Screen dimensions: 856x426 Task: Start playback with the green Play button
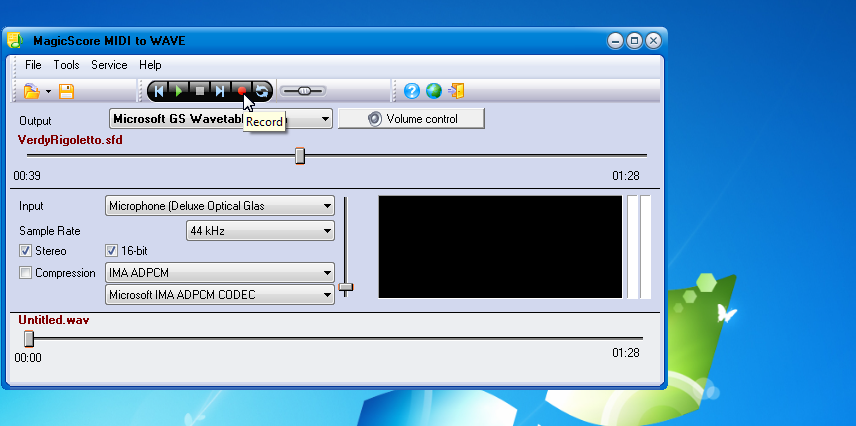(x=179, y=91)
